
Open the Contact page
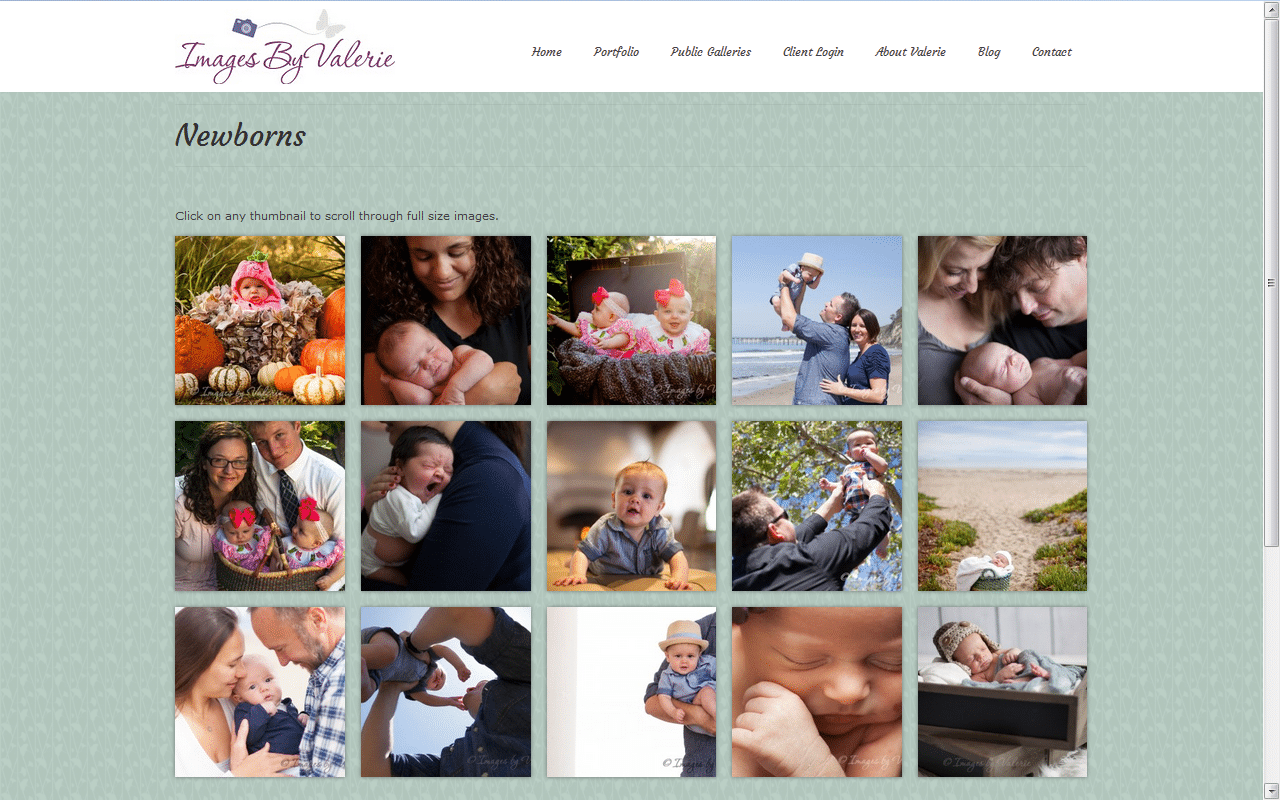click(1051, 52)
